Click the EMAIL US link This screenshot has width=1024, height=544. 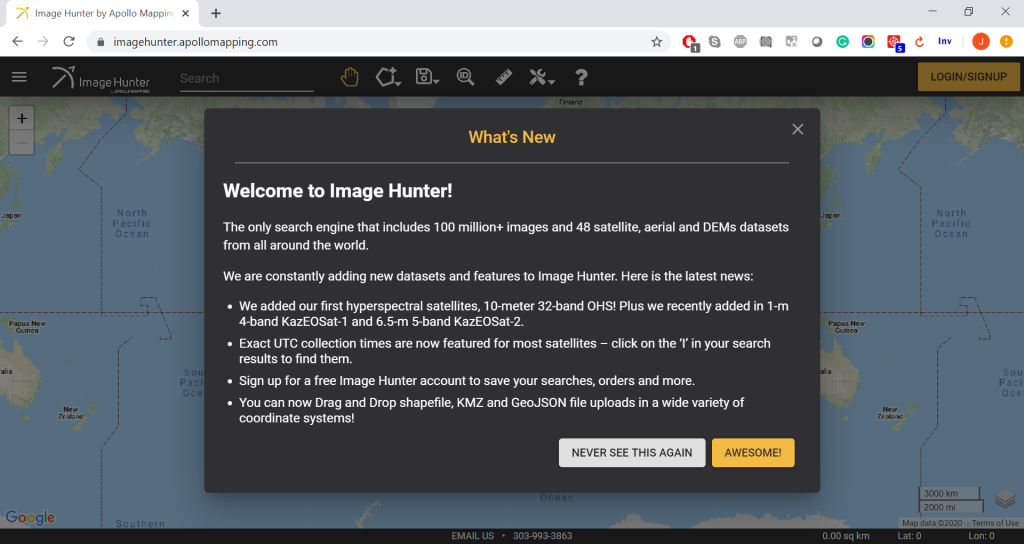click(x=473, y=536)
